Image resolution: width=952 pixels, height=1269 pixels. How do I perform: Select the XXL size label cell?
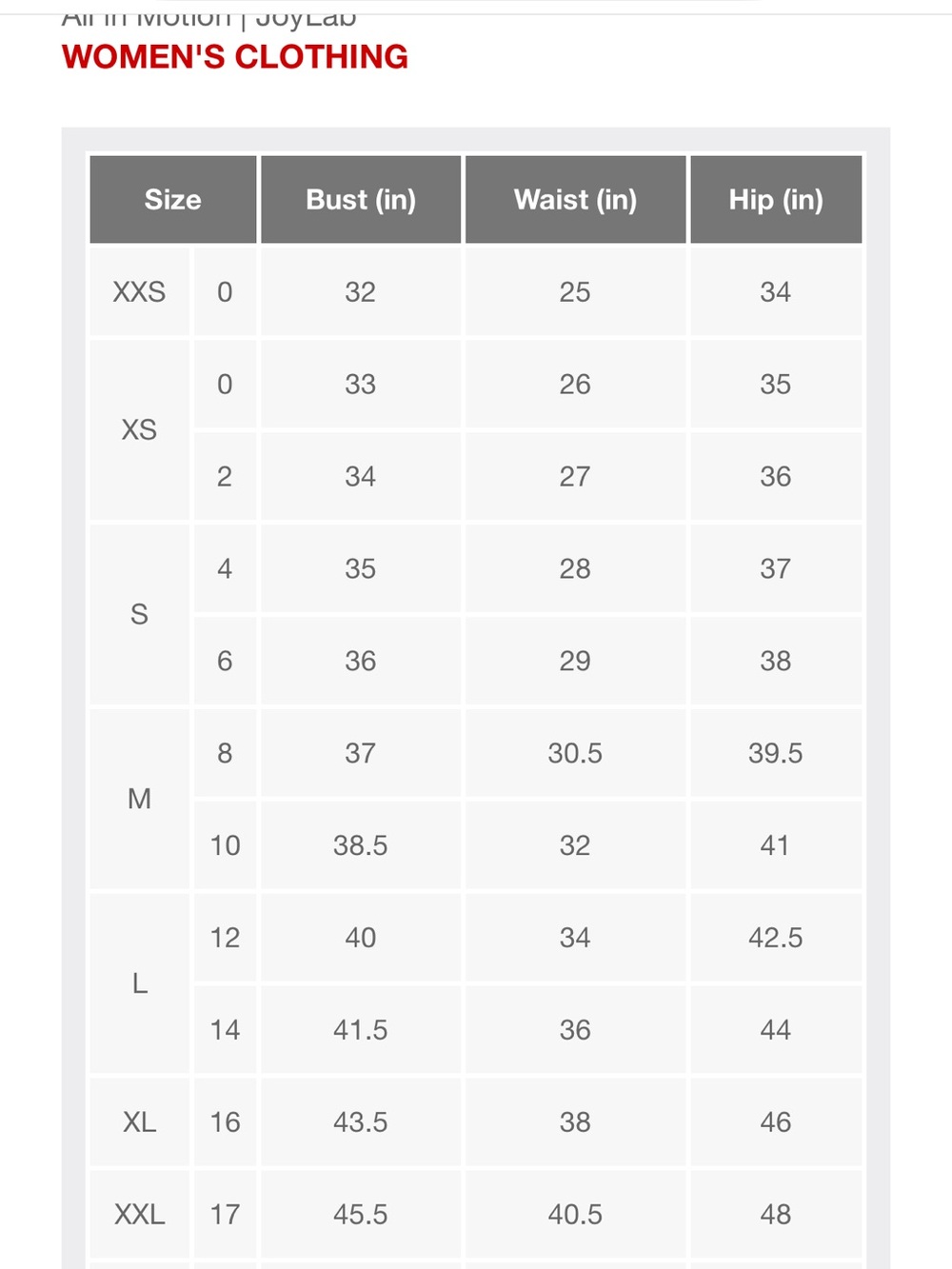(x=139, y=1215)
